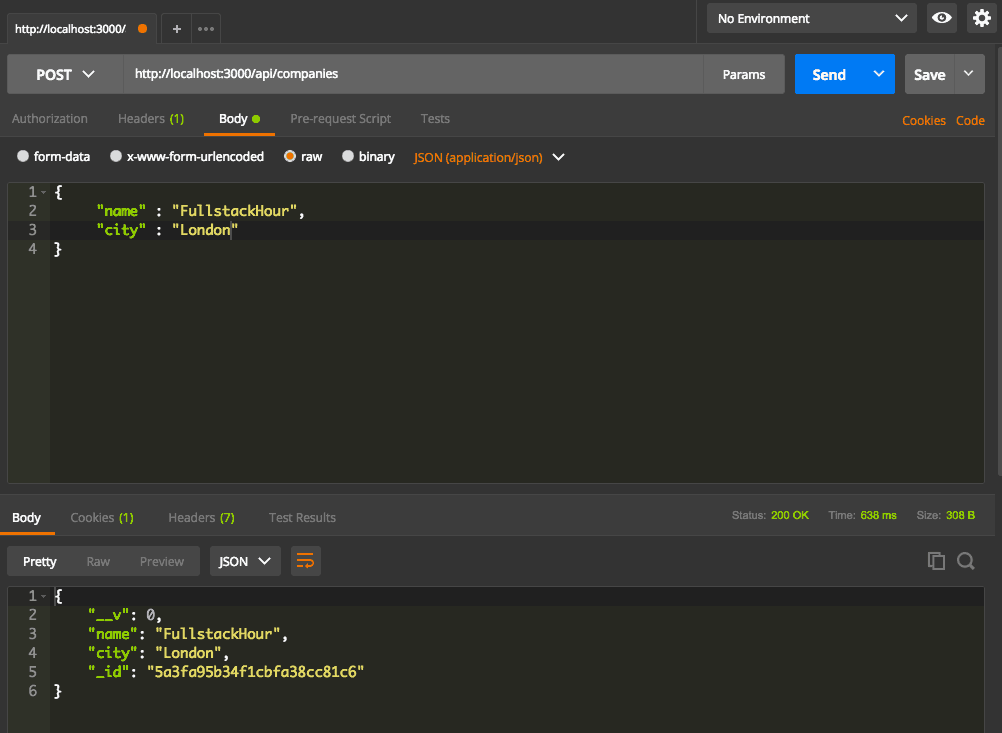Click the "city" key in response body
Screen dimensions: 1002x733
click(112, 653)
